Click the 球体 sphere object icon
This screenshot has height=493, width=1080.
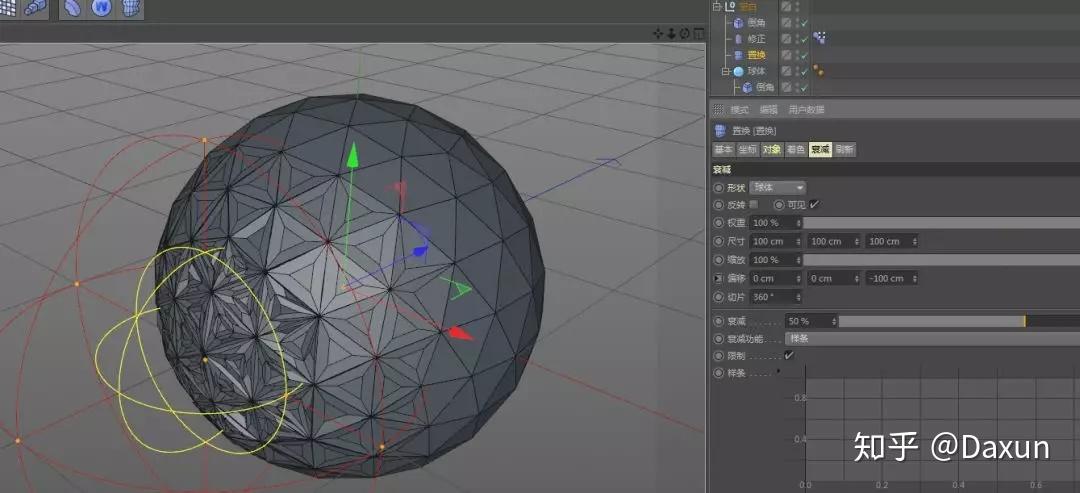coord(738,71)
